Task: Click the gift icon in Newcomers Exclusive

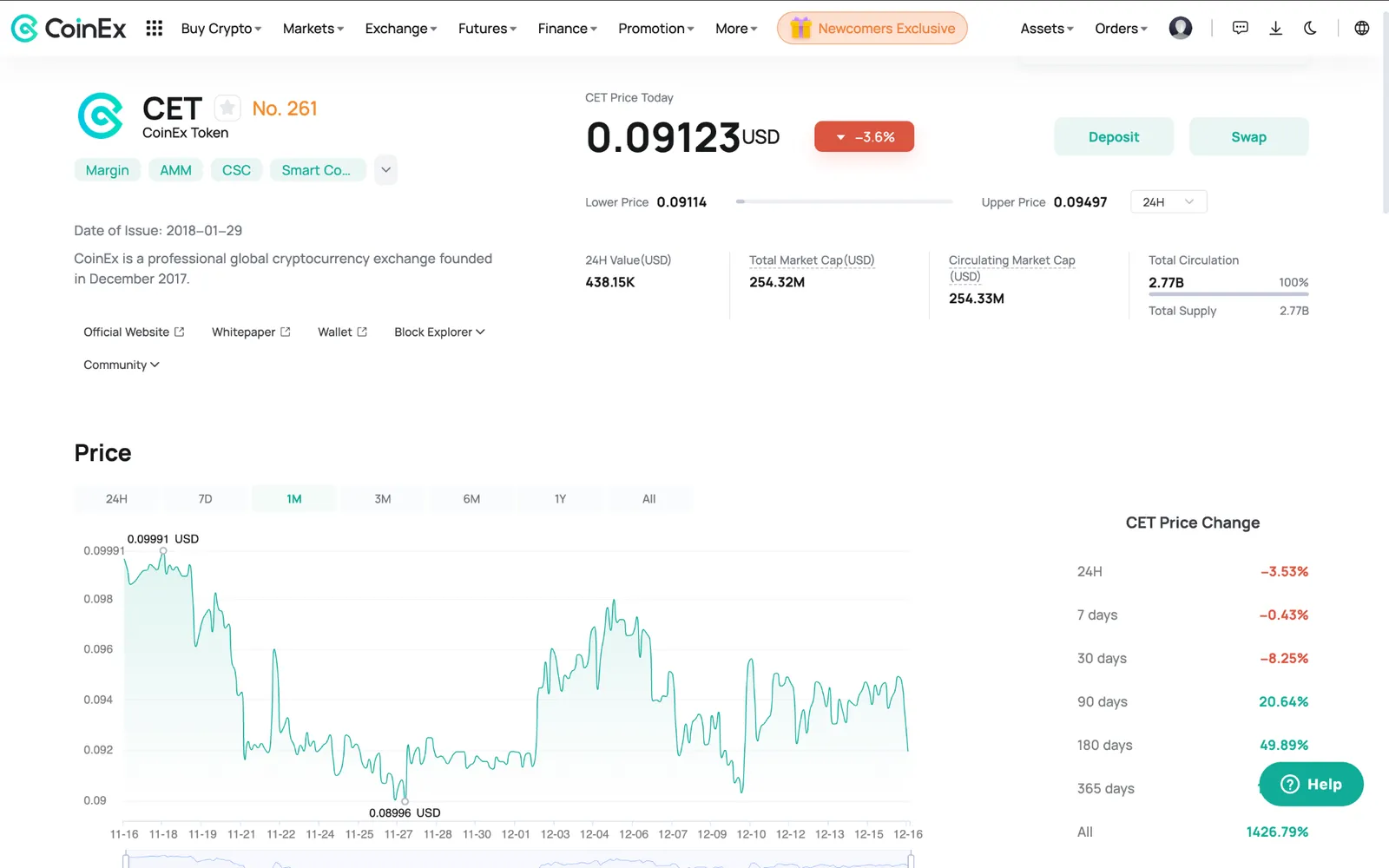Action: (x=800, y=29)
